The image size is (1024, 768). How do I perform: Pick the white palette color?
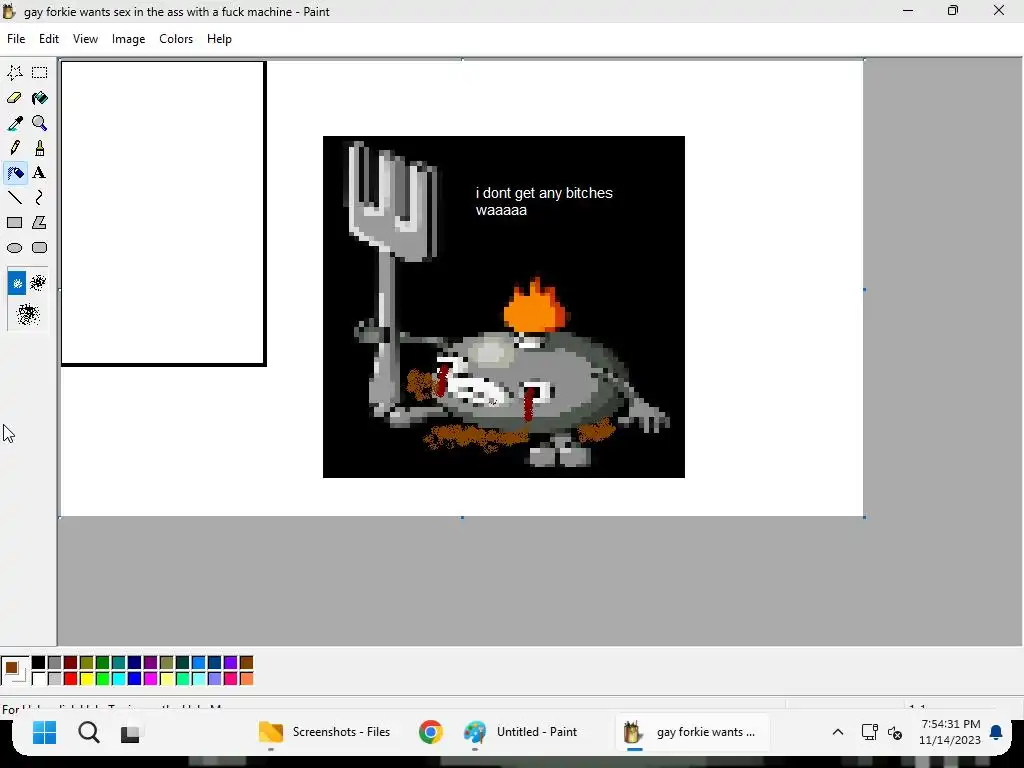pyautogui.click(x=39, y=679)
